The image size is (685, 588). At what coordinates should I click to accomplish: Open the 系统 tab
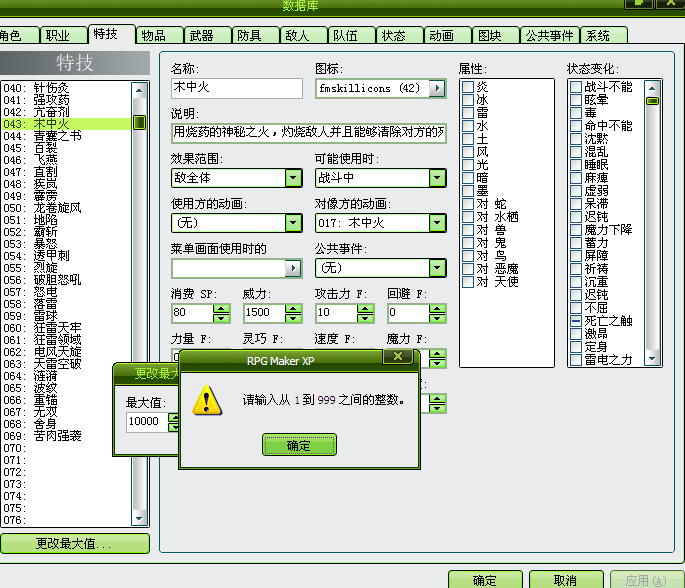tap(604, 35)
